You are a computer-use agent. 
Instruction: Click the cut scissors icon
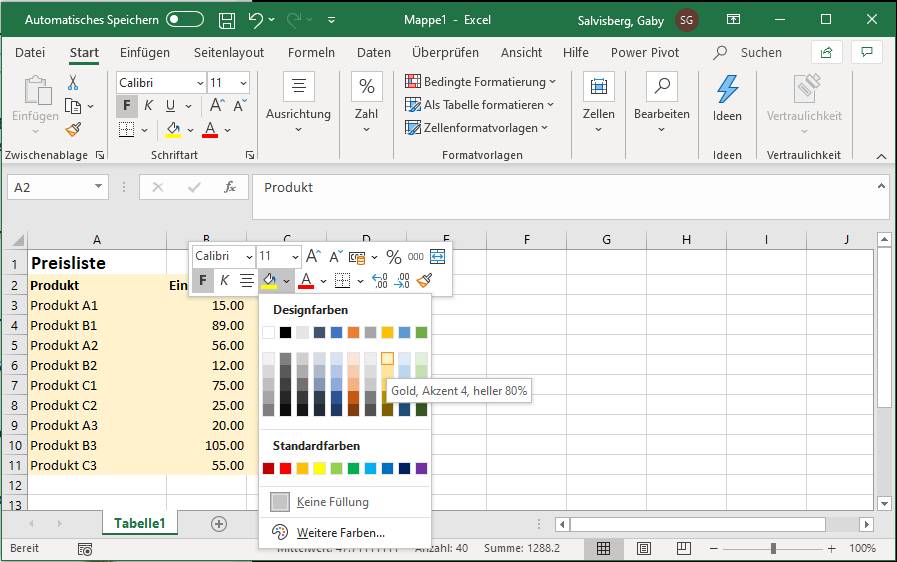(73, 83)
